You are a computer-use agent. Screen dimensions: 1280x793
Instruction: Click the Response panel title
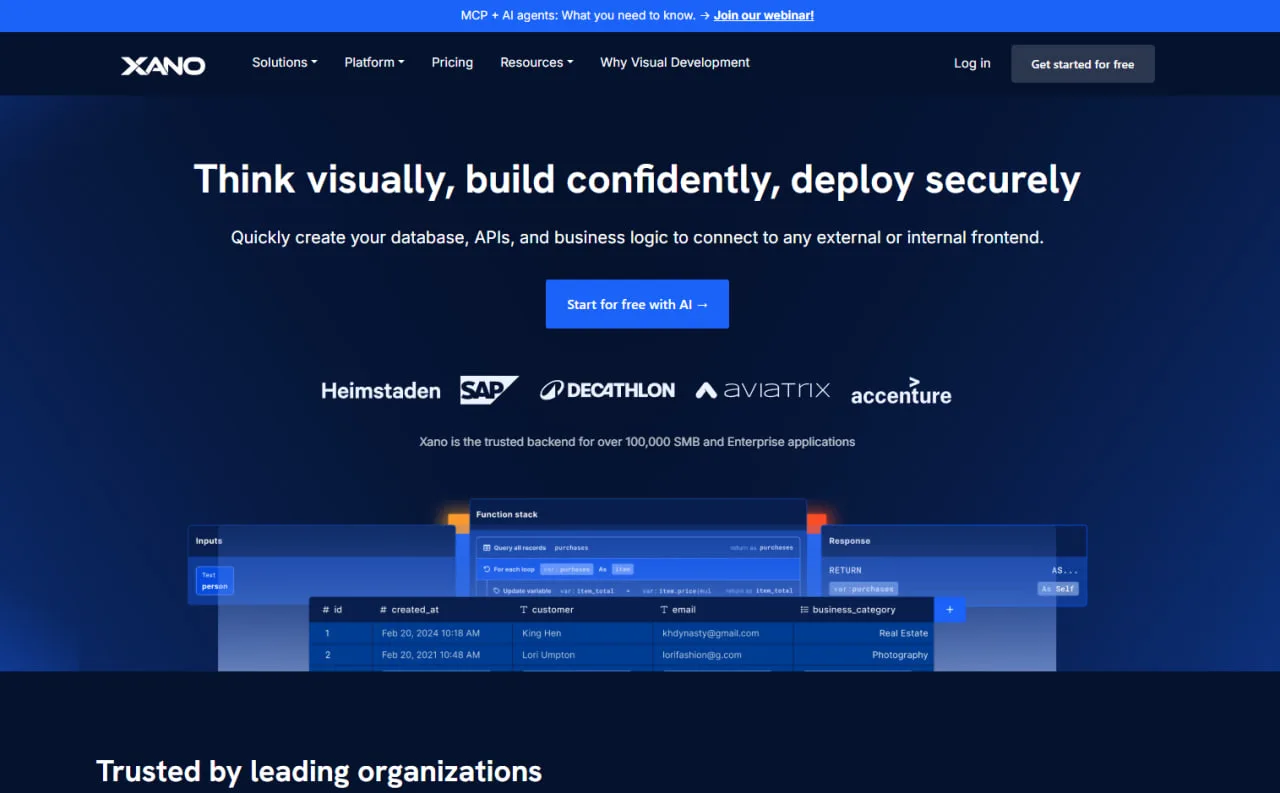click(850, 541)
